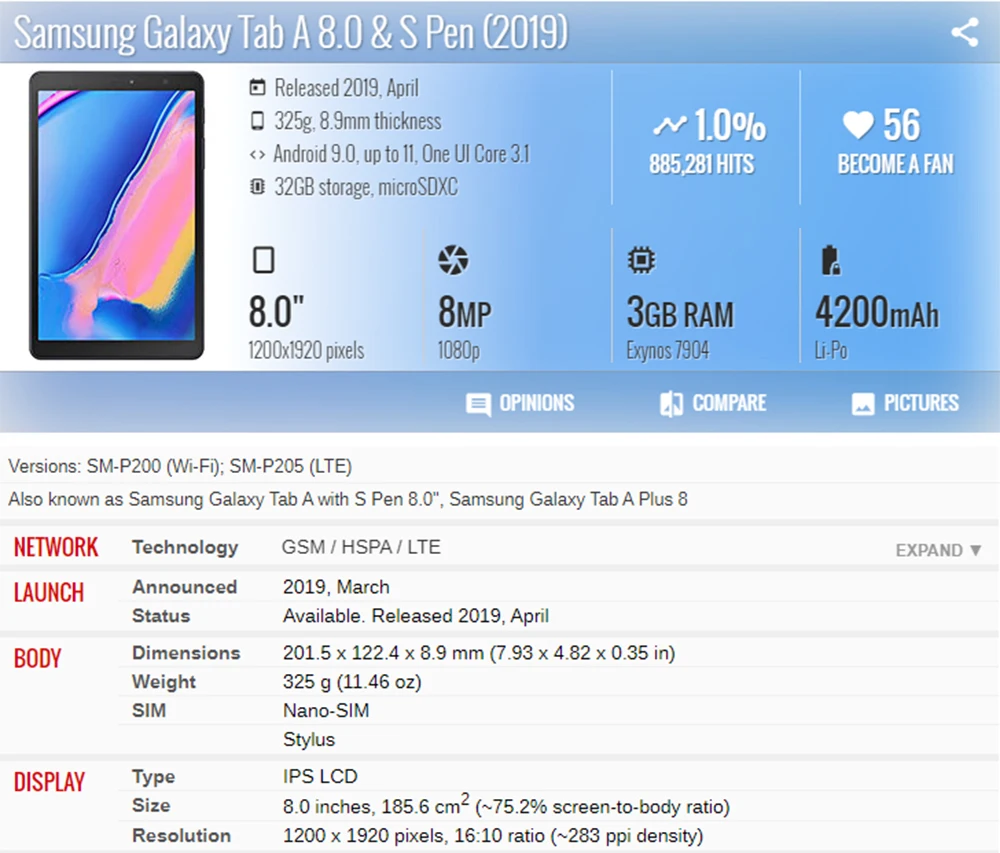The width and height of the screenshot is (1000, 853).
Task: Click the Nano-SIM value
Action: pos(326,710)
